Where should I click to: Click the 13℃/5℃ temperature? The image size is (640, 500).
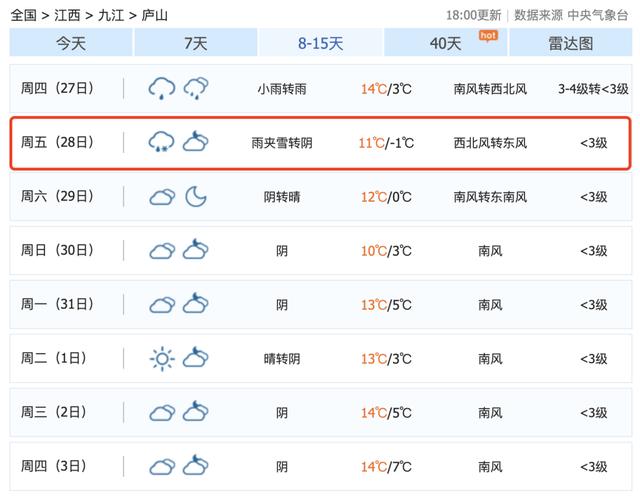386,305
